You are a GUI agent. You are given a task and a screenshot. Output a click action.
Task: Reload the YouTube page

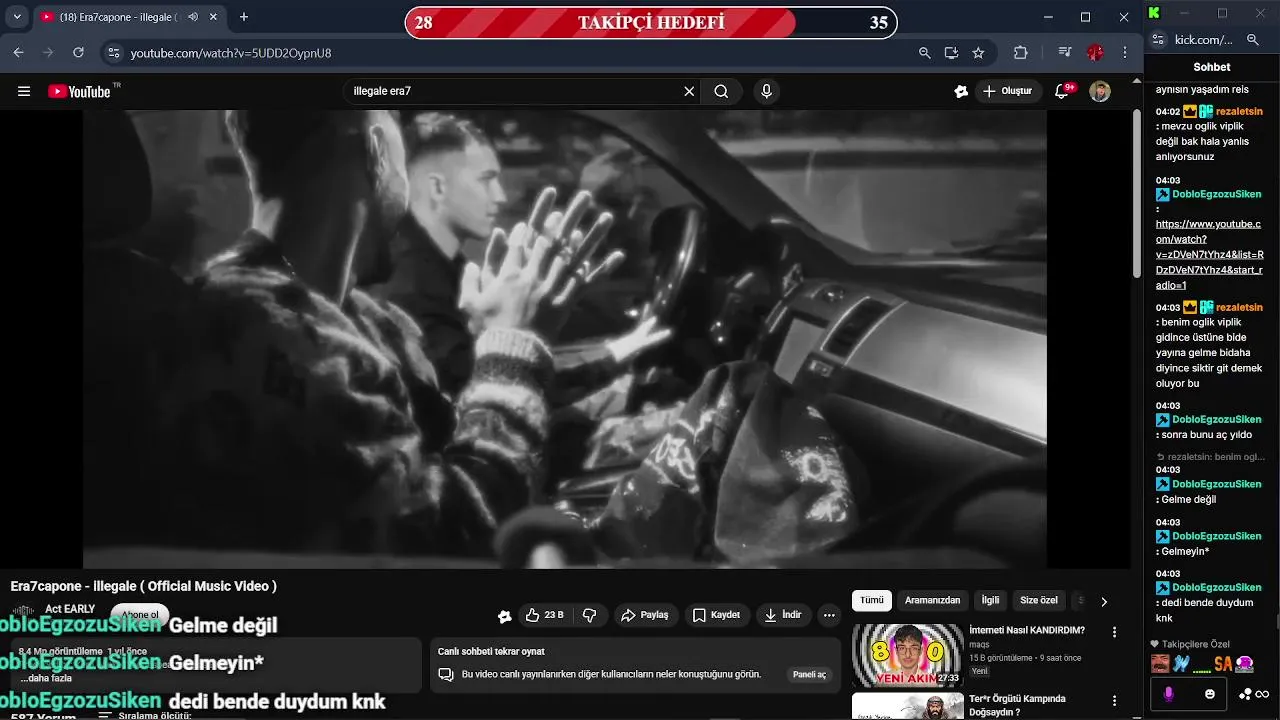pyautogui.click(x=78, y=53)
